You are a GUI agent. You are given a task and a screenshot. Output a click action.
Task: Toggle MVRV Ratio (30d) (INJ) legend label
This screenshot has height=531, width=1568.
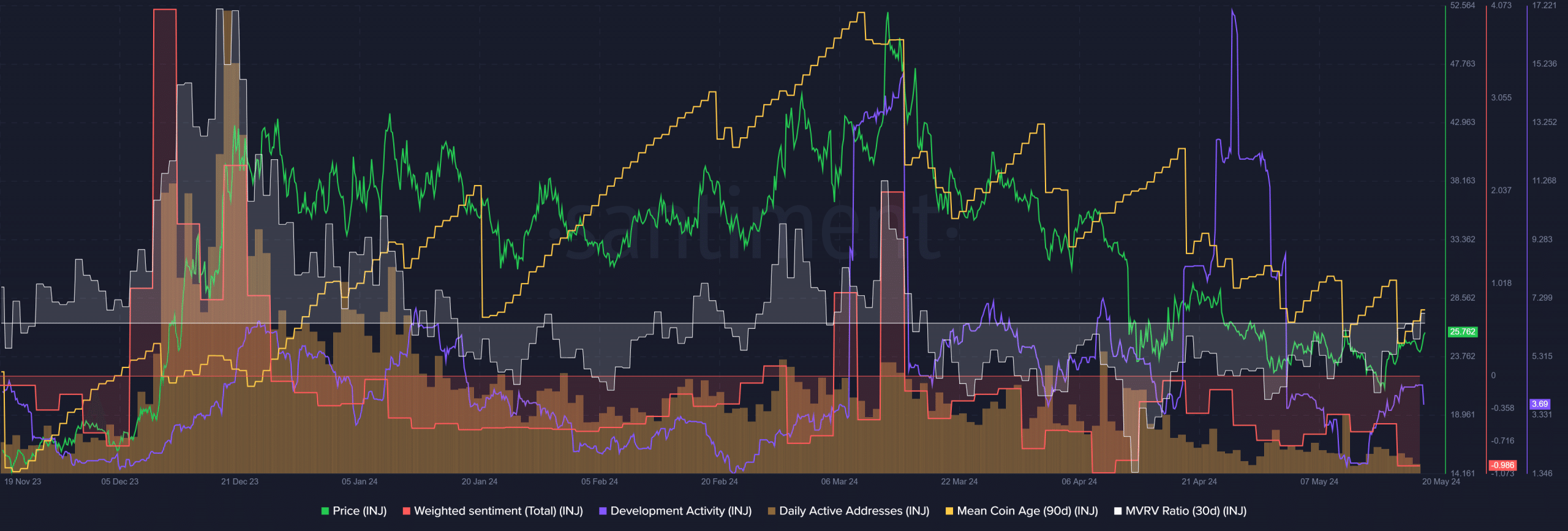point(1186,511)
